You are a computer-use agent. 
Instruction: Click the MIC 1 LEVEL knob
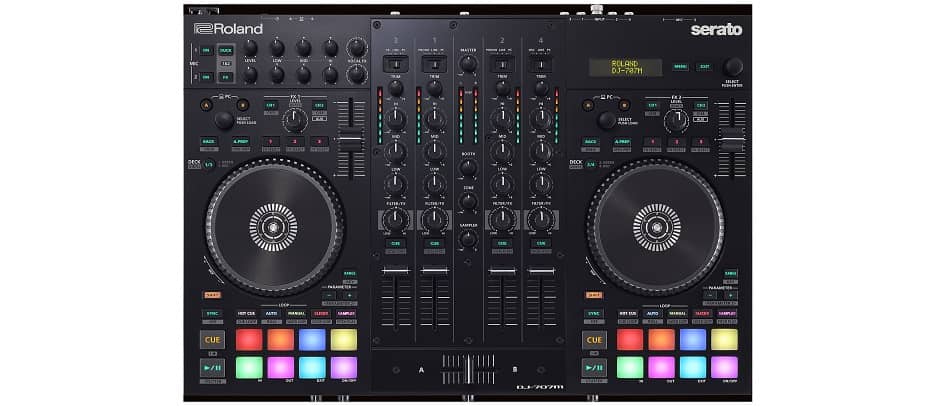250,48
